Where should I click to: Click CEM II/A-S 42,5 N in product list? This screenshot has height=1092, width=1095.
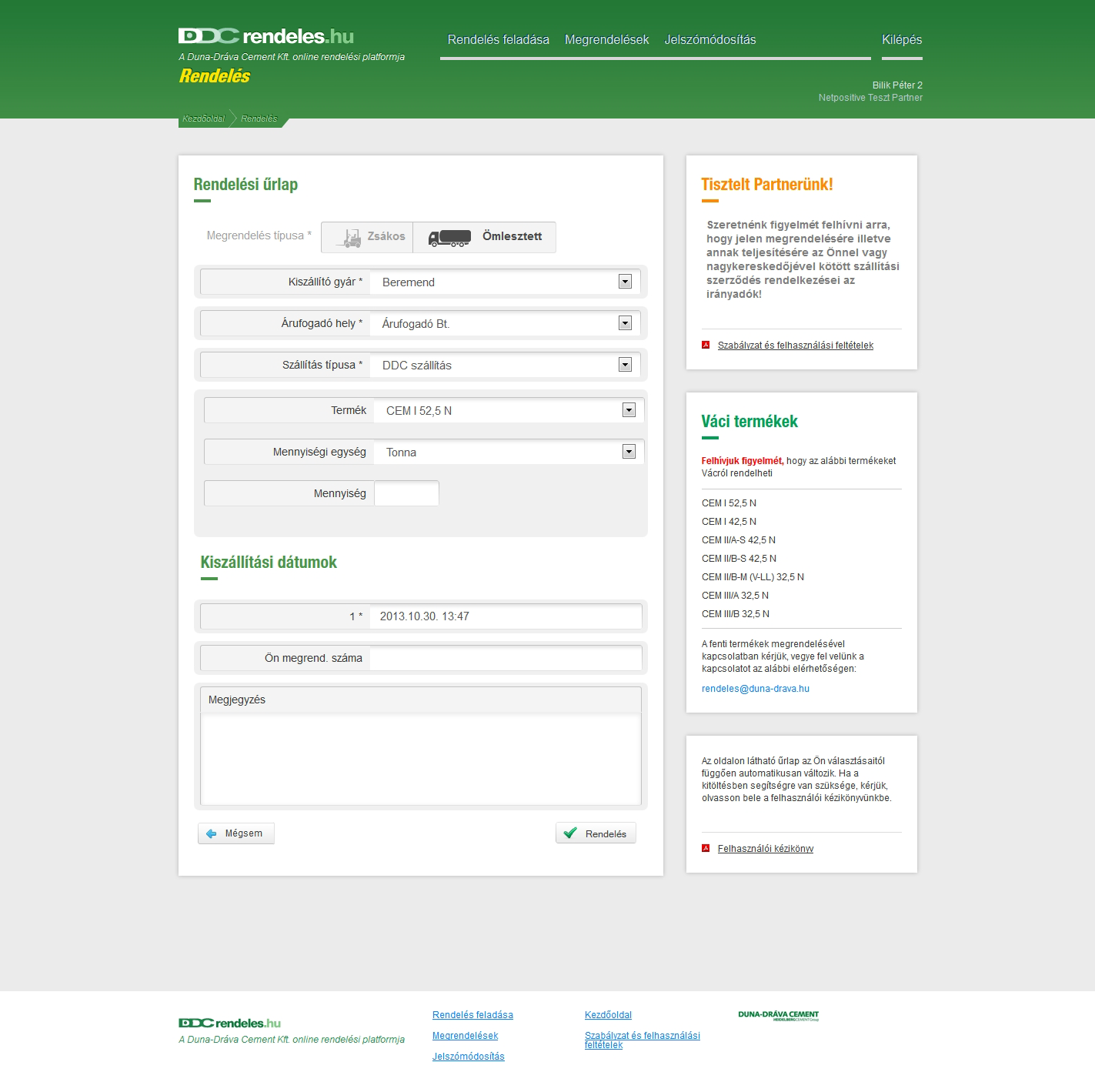click(739, 540)
